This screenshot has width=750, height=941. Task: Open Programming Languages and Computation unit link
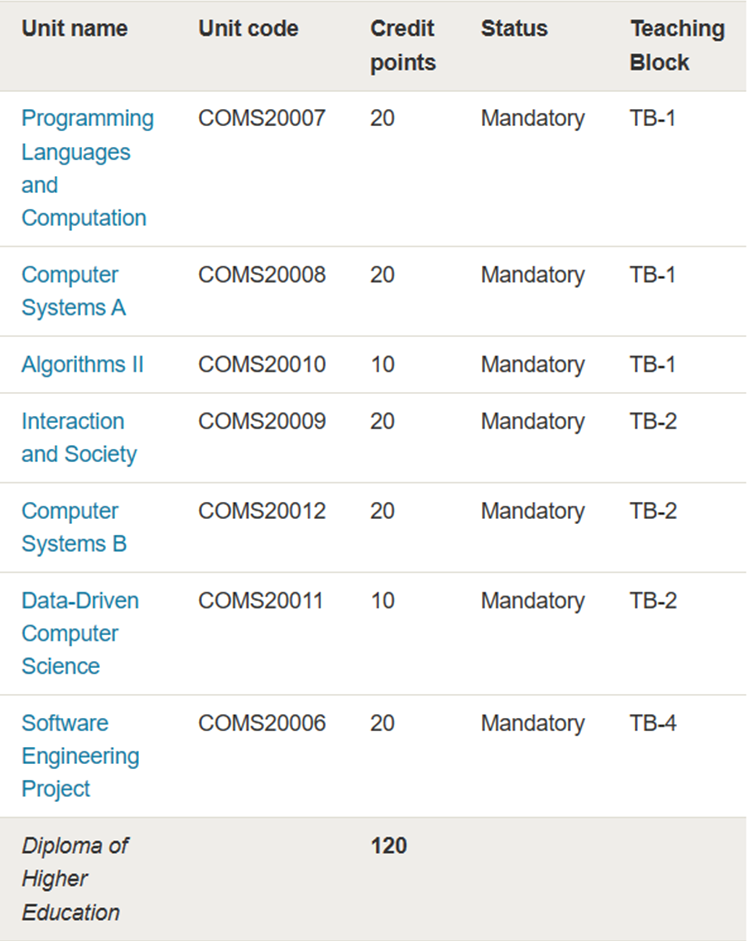tap(88, 168)
